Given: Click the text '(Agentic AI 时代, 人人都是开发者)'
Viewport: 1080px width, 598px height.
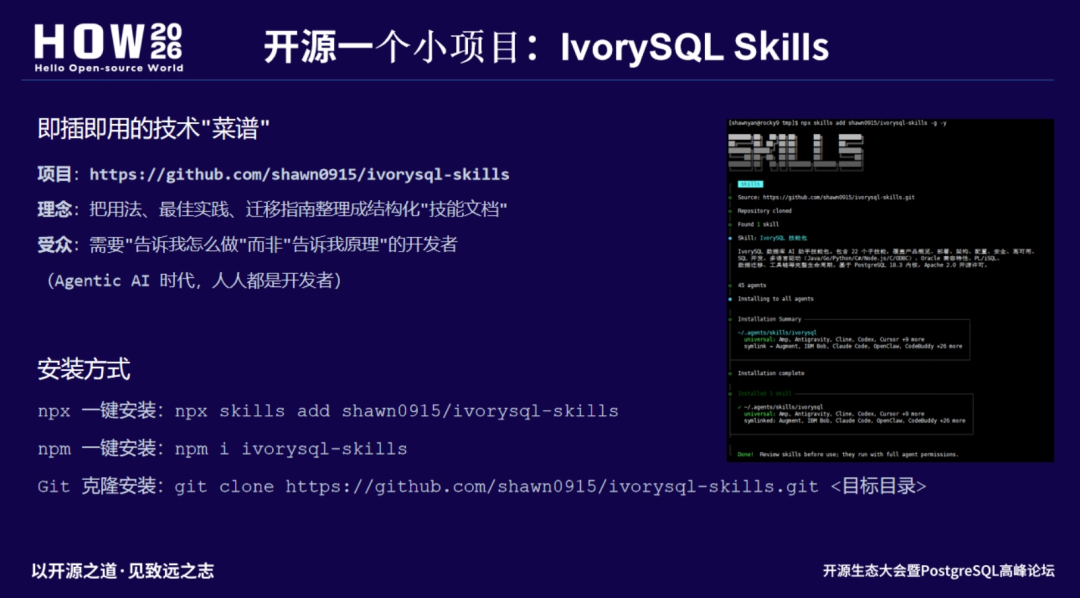Looking at the screenshot, I should pyautogui.click(x=194, y=280).
